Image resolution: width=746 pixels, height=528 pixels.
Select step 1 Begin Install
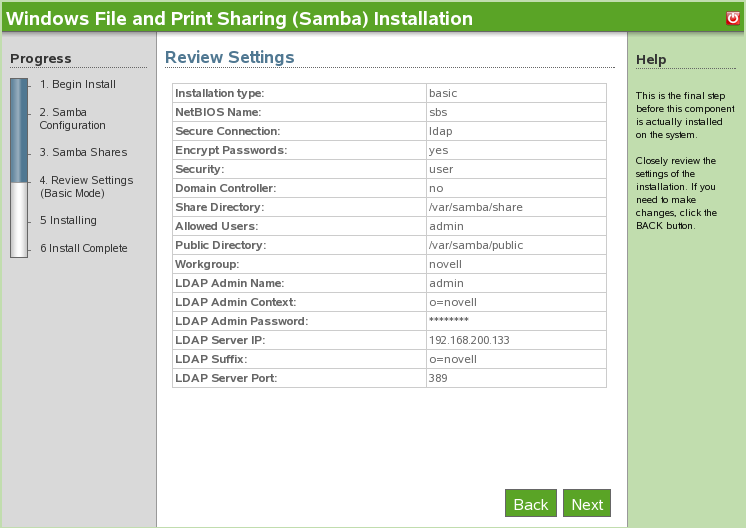click(x=78, y=85)
